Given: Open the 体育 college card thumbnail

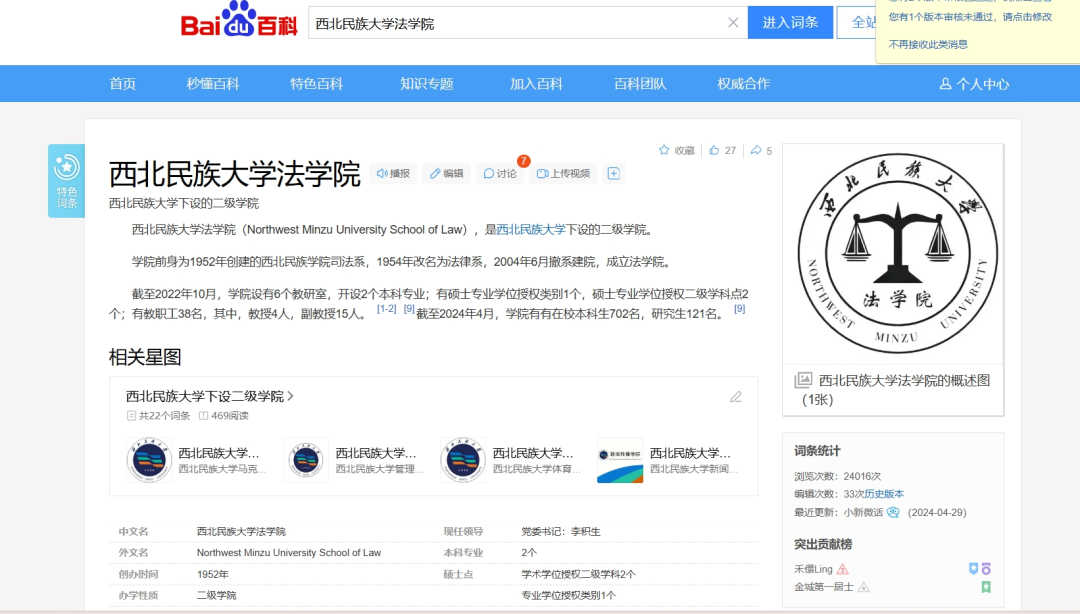Looking at the screenshot, I should tap(463, 460).
